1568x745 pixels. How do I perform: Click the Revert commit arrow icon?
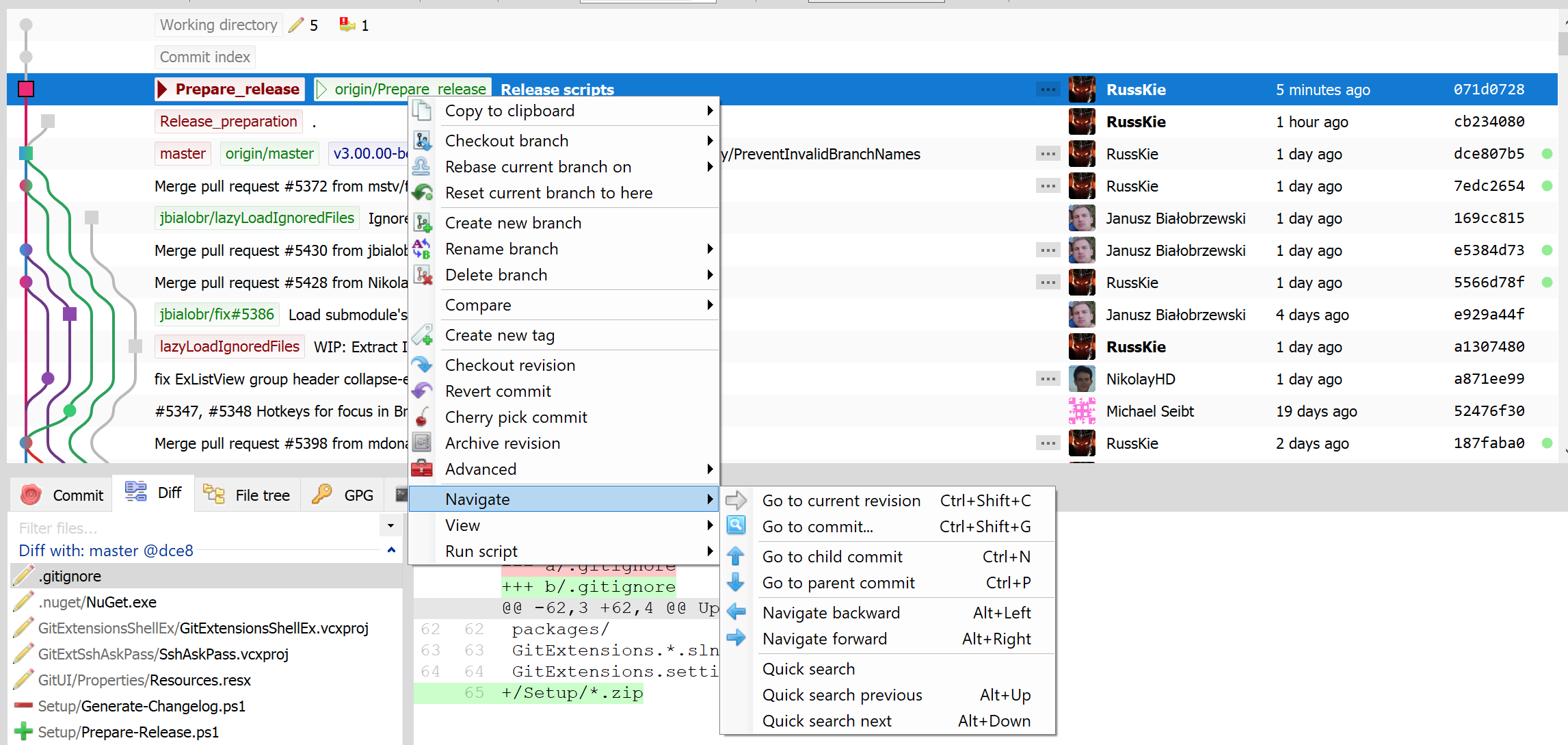click(x=423, y=391)
